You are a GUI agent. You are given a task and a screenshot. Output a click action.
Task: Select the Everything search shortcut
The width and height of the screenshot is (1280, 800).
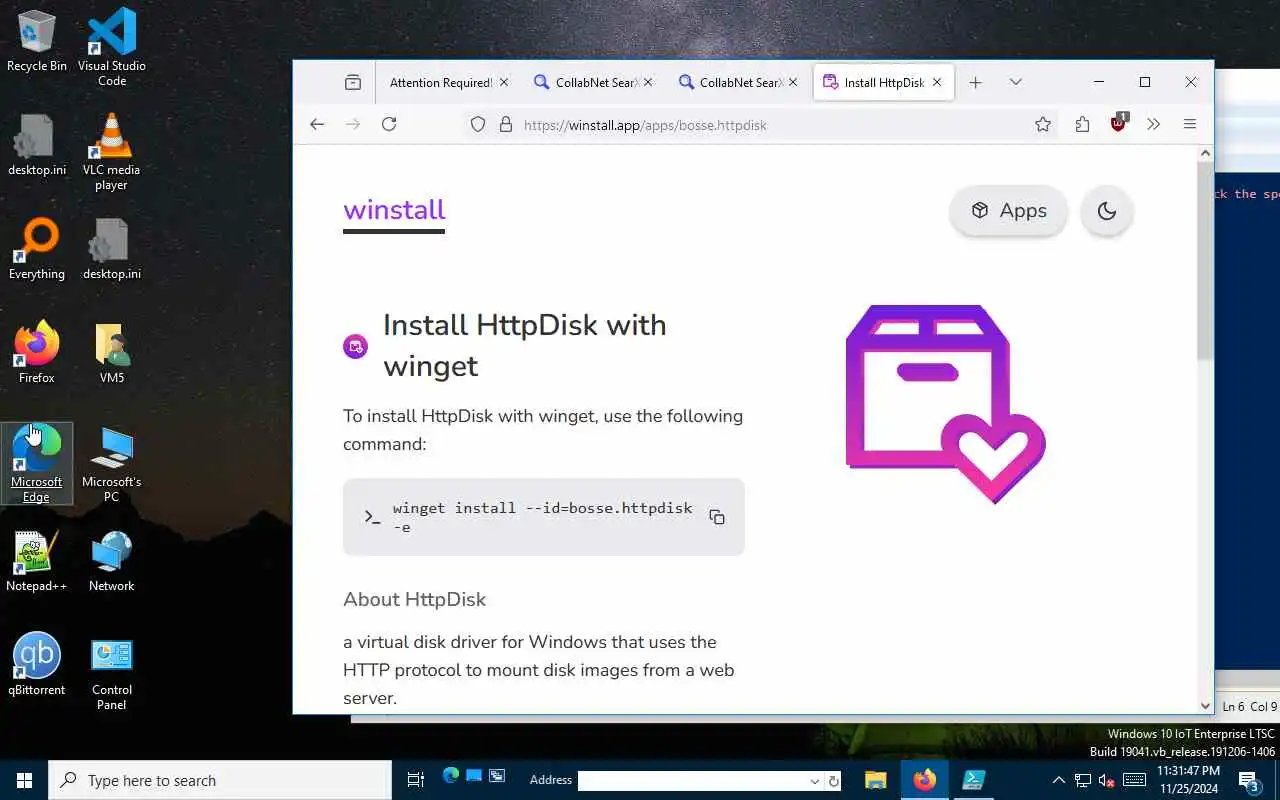37,250
